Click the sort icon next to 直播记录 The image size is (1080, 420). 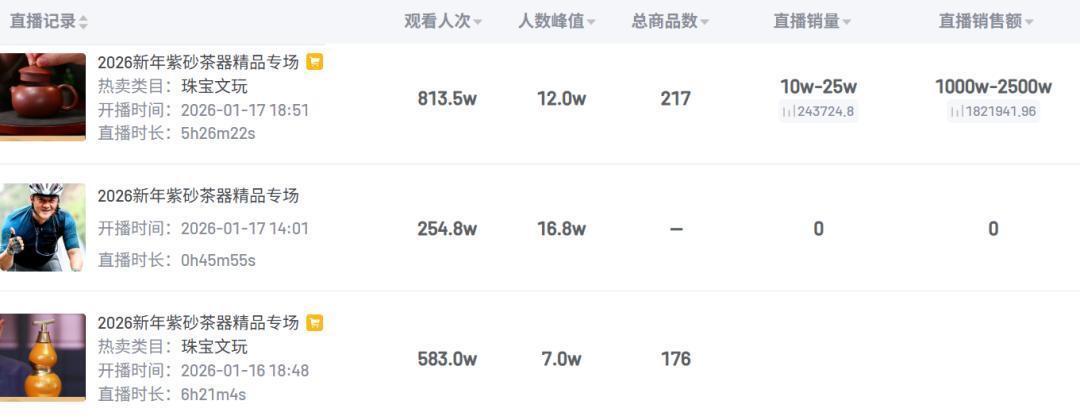83,22
